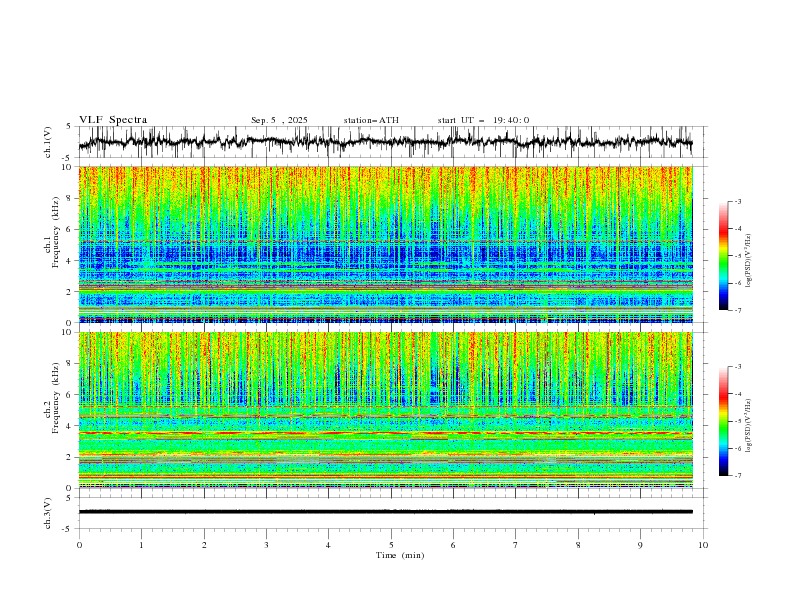This screenshot has height=612, width=792.
Task: Click the time axis tick "7"
Action: pos(516,545)
